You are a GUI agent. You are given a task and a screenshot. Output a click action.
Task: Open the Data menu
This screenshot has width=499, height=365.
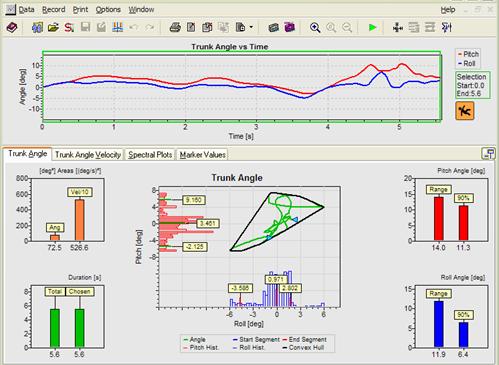(x=27, y=10)
